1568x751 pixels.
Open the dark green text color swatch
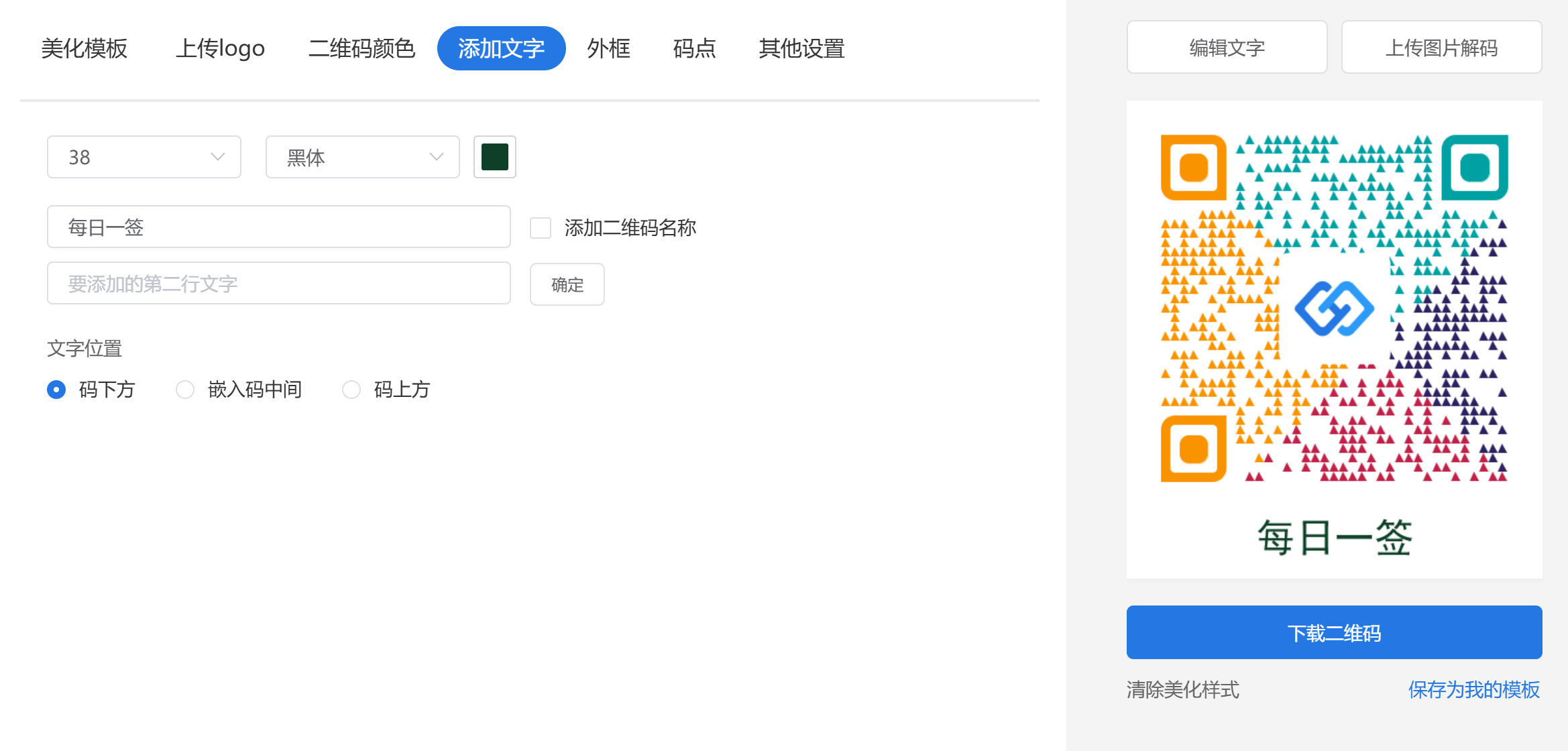click(x=495, y=157)
